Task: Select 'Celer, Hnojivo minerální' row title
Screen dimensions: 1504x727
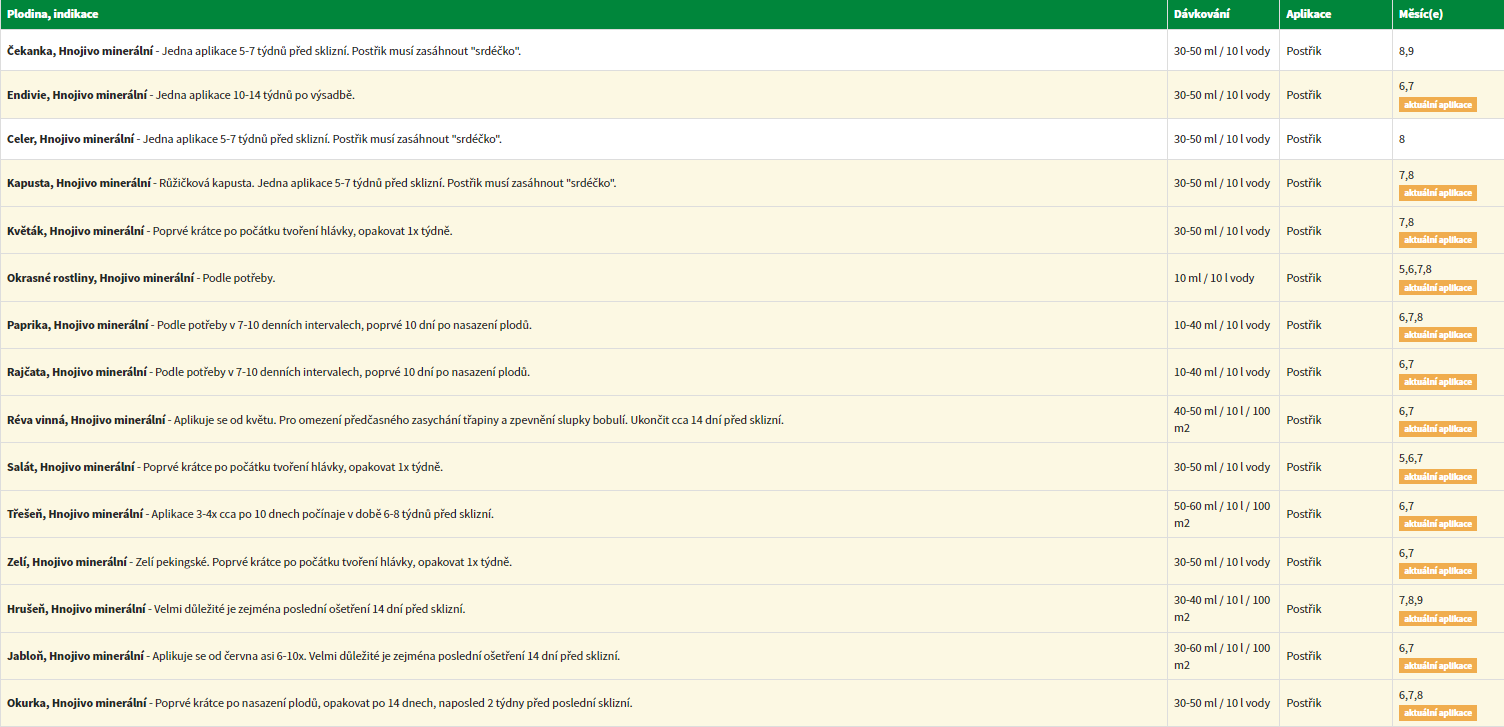Action: tap(71, 139)
